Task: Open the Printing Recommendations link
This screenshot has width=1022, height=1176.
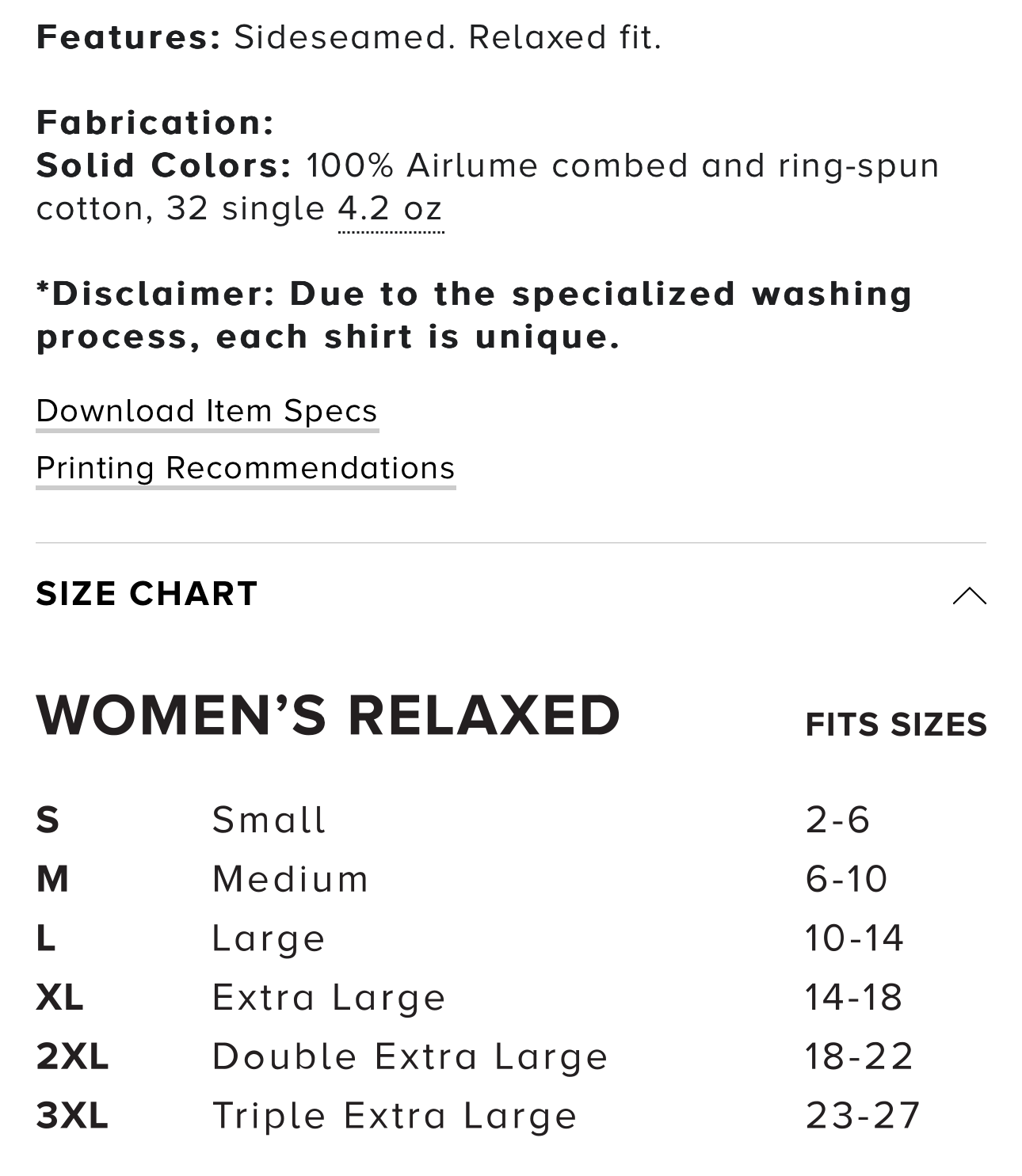Action: click(x=246, y=468)
